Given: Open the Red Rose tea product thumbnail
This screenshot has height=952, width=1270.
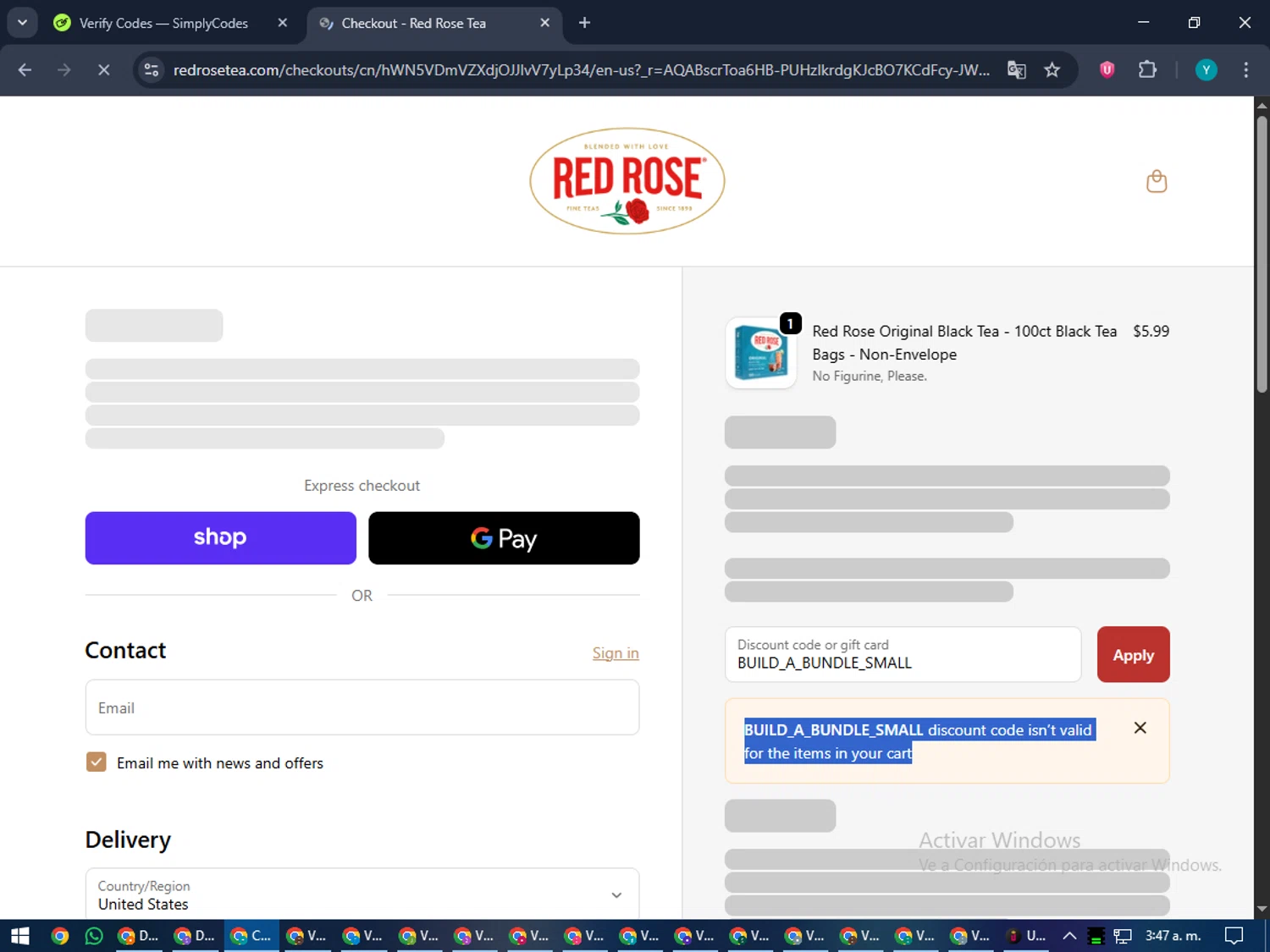Looking at the screenshot, I should (x=761, y=354).
